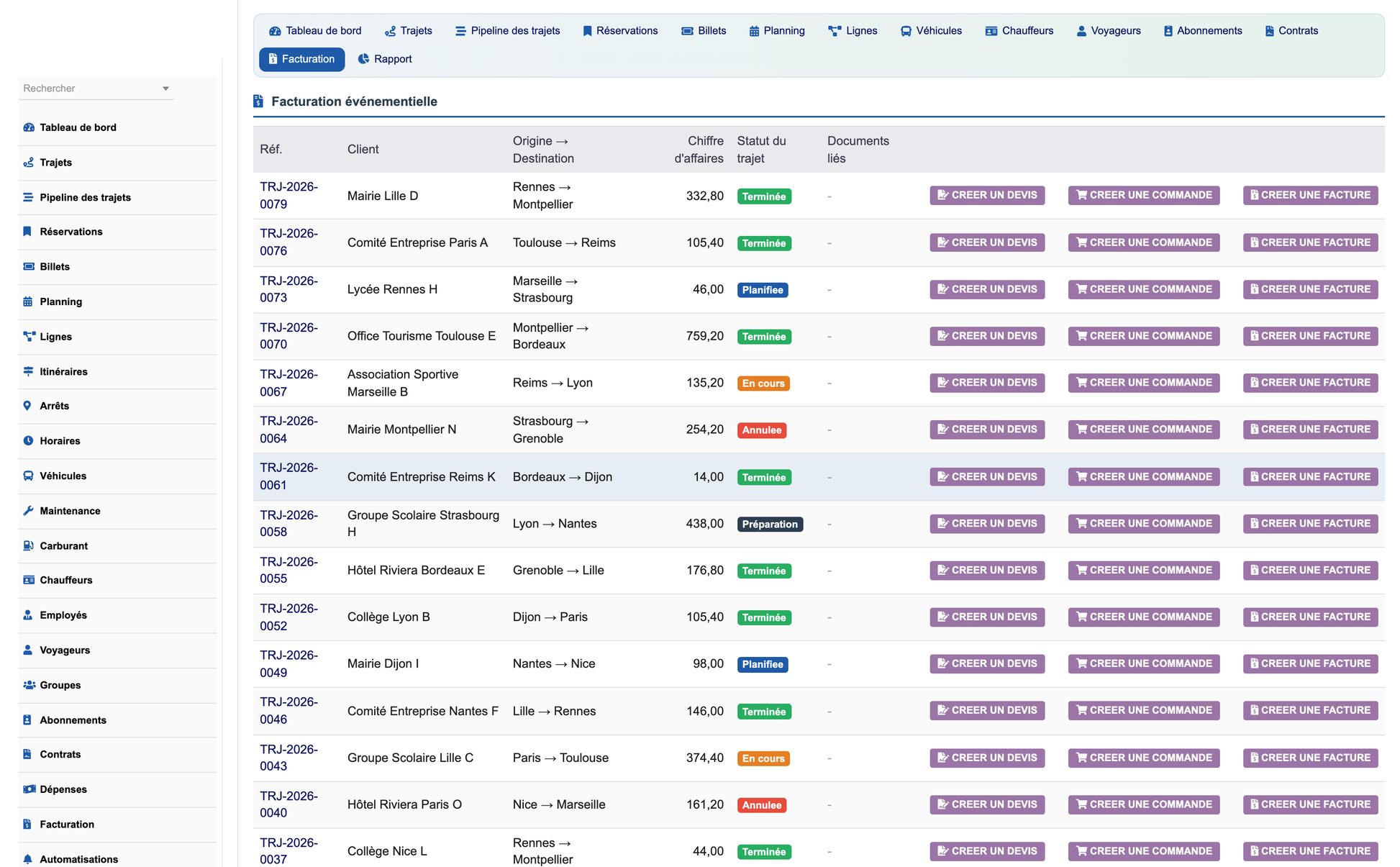Create a devis for Office Tourisme Toulouse E
The image size is (1400, 867).
pos(987,336)
